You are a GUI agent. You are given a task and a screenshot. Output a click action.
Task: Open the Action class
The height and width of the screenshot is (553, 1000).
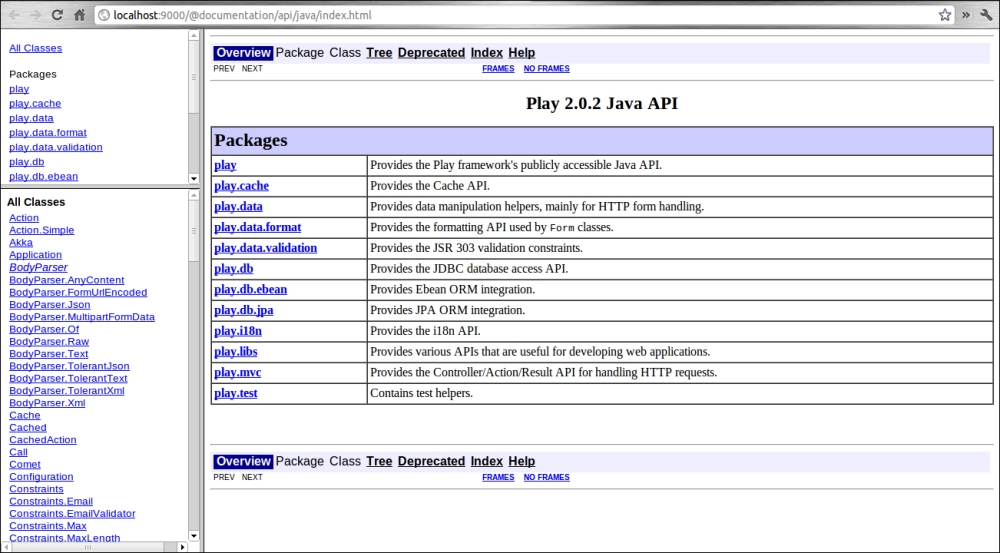pyautogui.click(x=24, y=218)
